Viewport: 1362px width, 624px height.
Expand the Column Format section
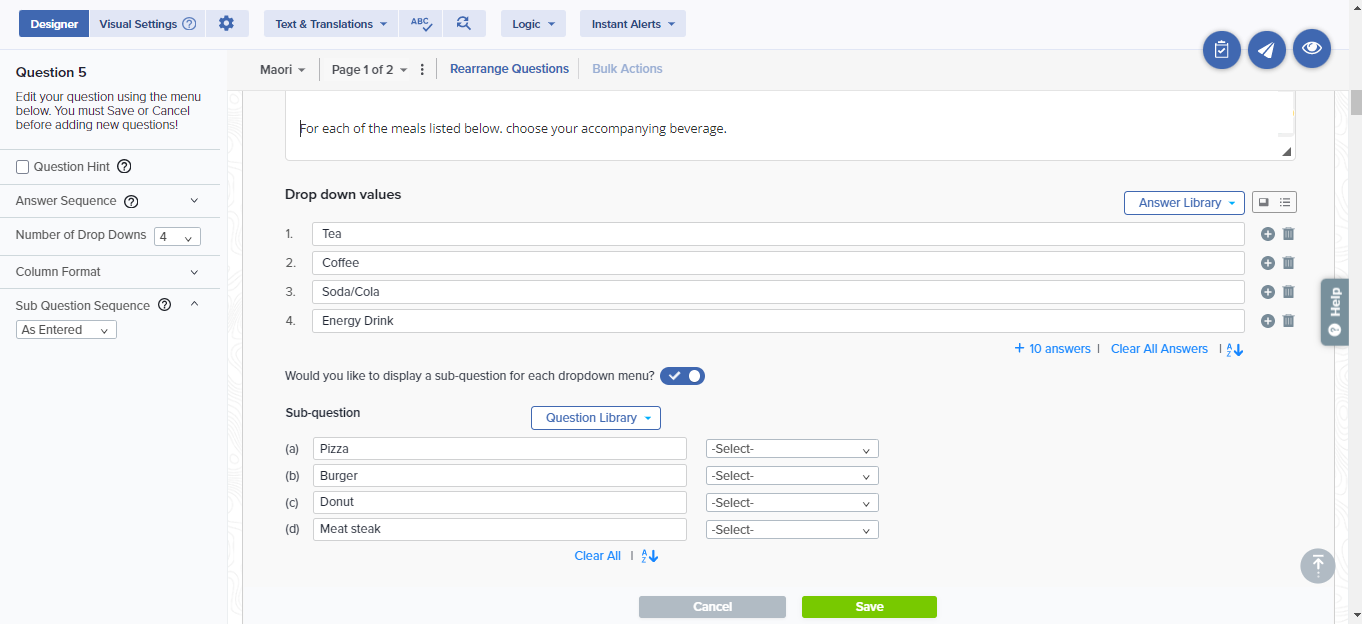[x=194, y=272]
